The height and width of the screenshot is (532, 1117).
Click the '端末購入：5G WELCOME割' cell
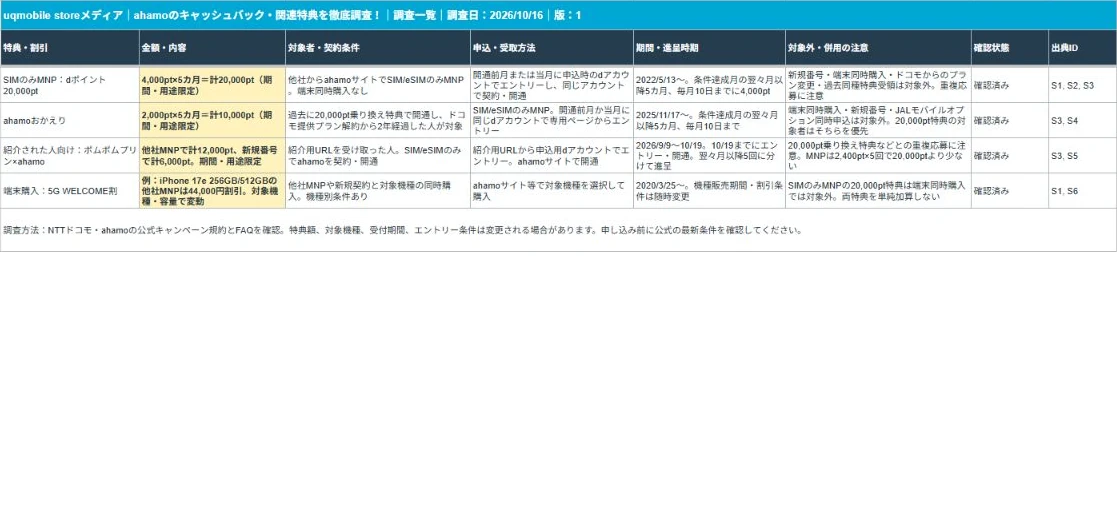pos(70,190)
